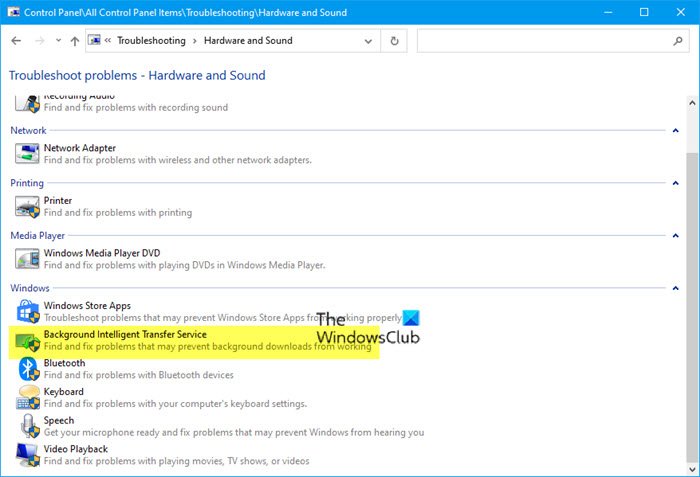
Task: Click the Control Panel title bar icon
Action: tap(13, 12)
